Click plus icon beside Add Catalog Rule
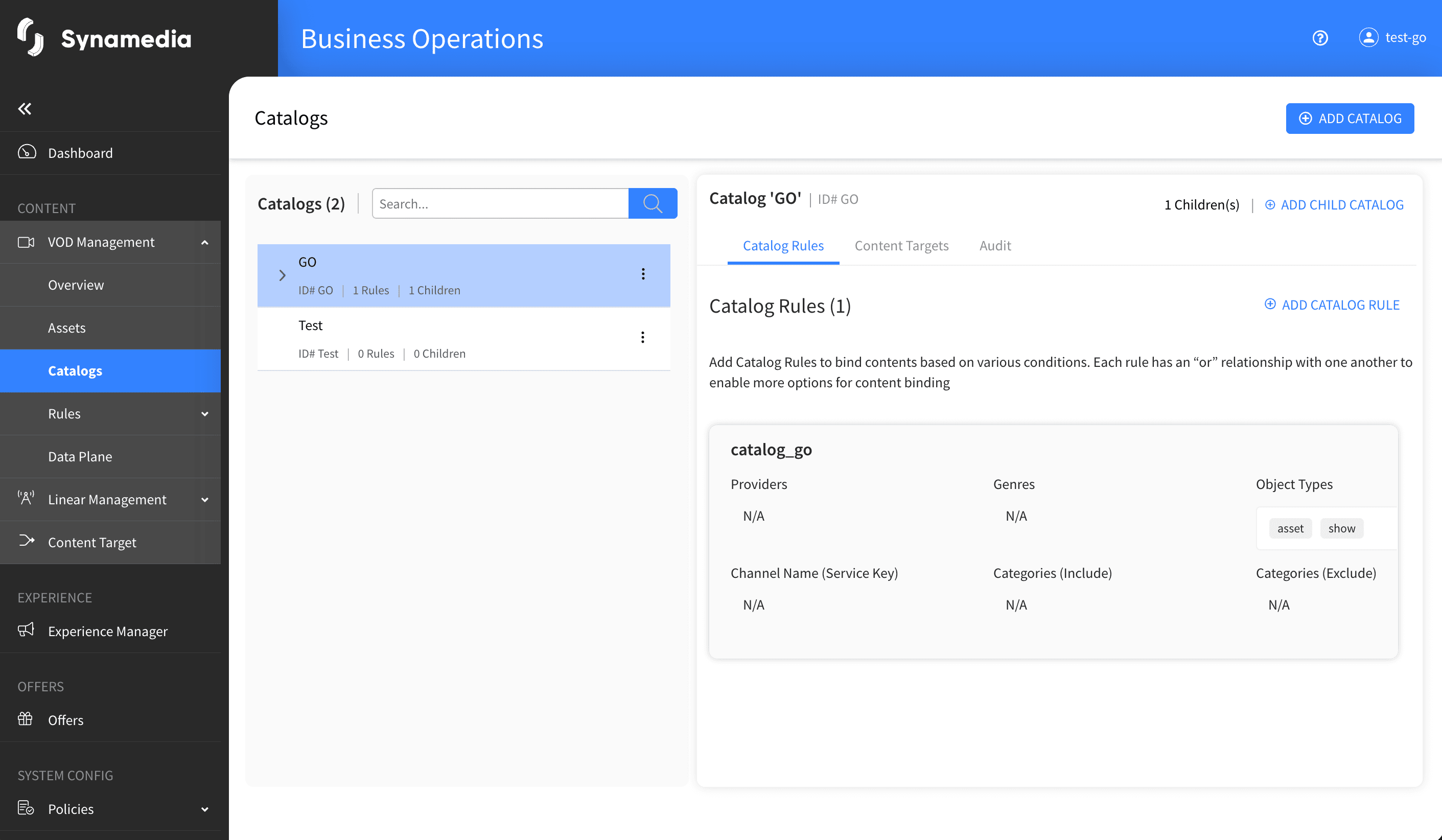Screen dimensions: 1442x840 [x=1270, y=305]
